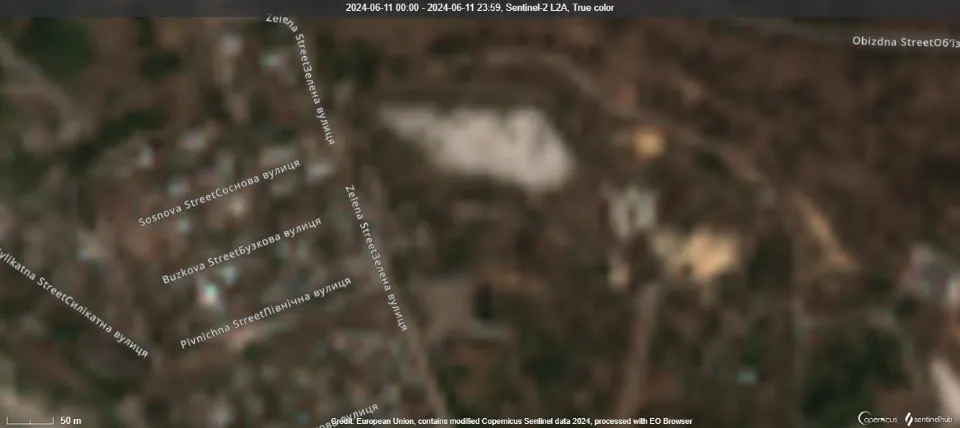Screen dimensions: 960x428
Task: Click the Copernicus logo
Action: click(x=877, y=418)
